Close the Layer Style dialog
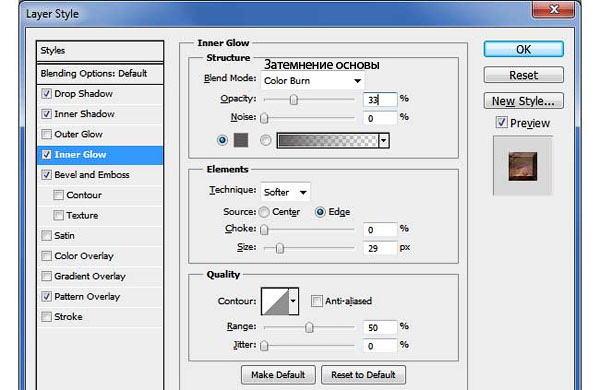The height and width of the screenshot is (390, 600). tap(553, 9)
